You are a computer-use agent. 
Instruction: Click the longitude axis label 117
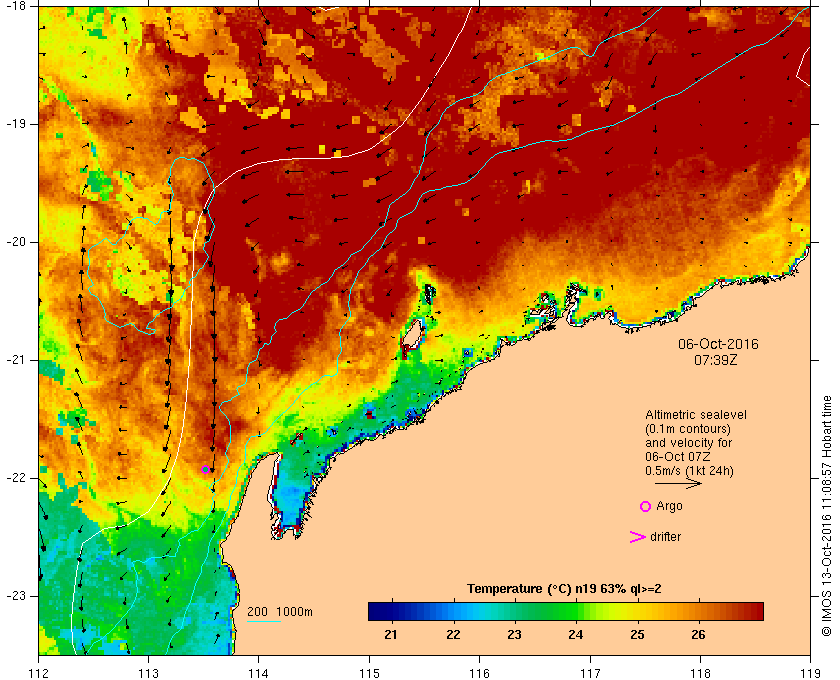click(590, 673)
